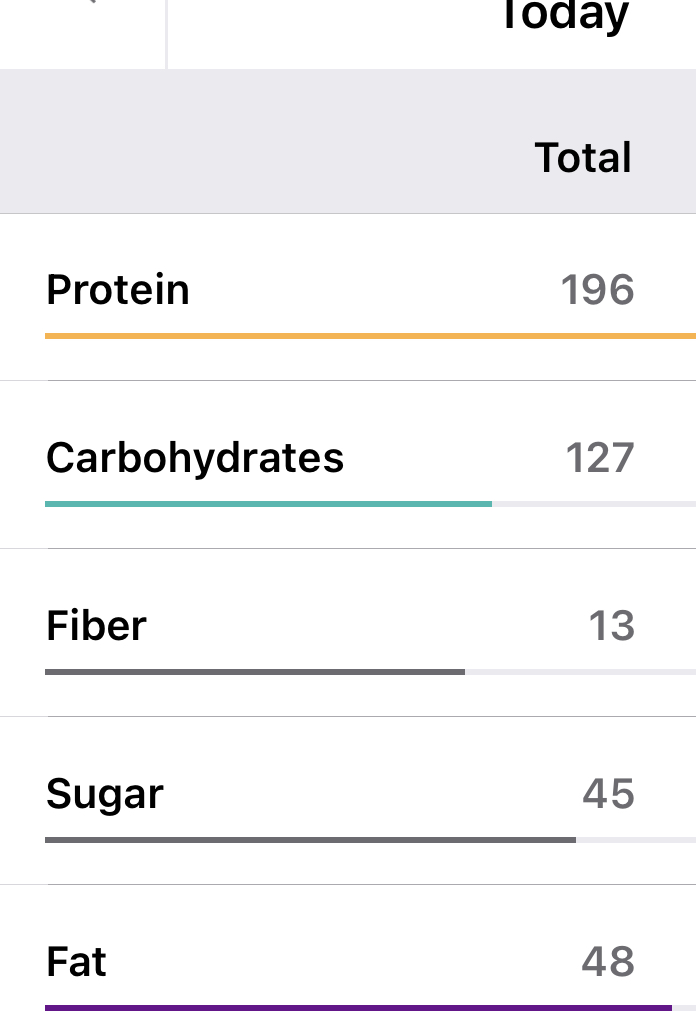696x1024 pixels.
Task: Click the Sugar total value 45
Action: (608, 794)
